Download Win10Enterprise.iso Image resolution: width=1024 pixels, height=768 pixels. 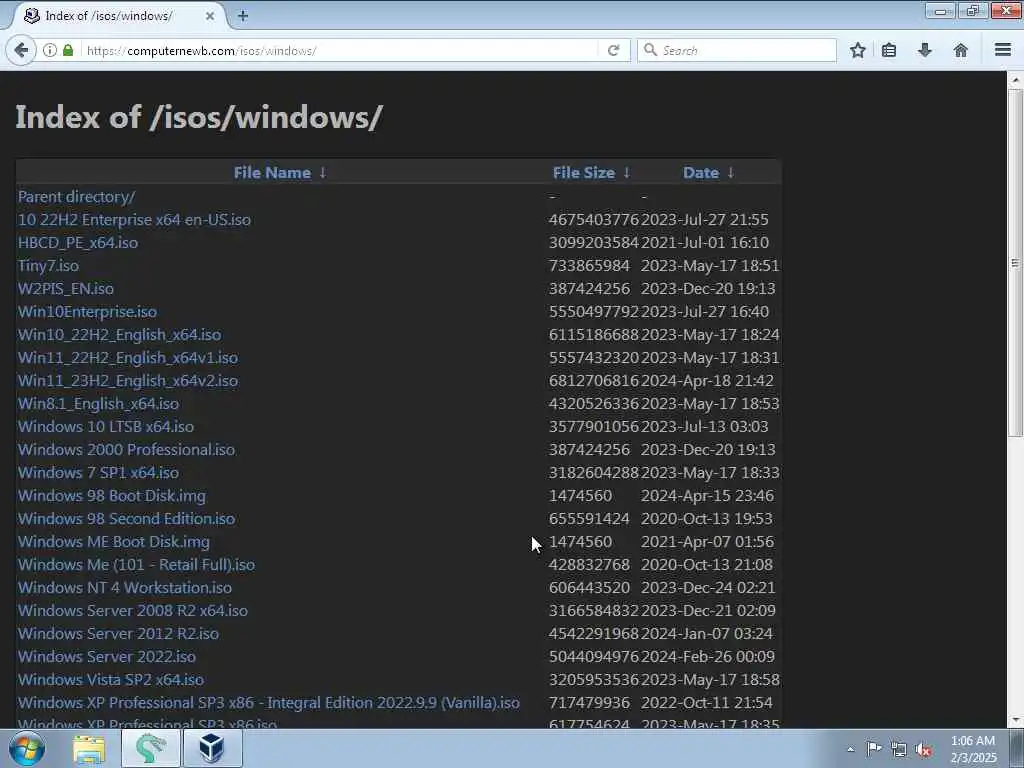point(87,312)
